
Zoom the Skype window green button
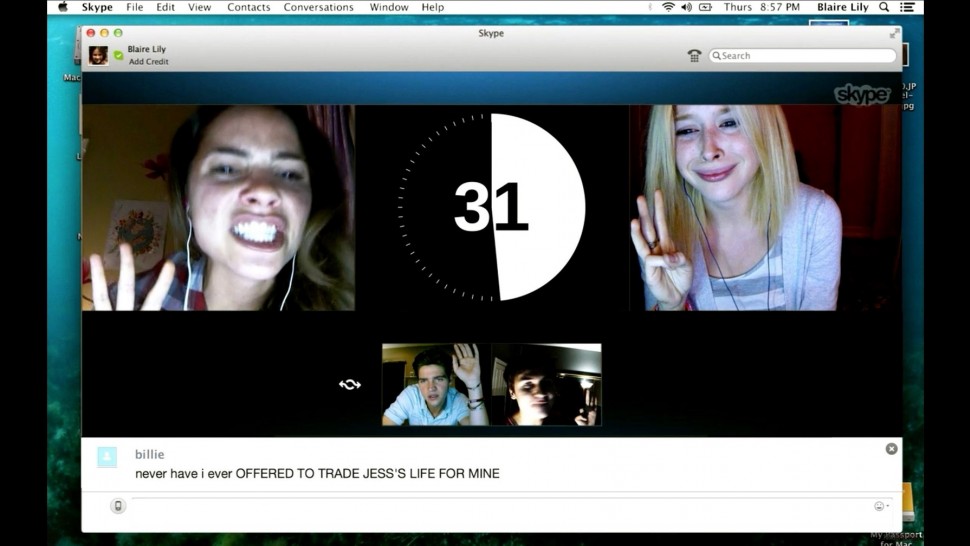pos(118,33)
